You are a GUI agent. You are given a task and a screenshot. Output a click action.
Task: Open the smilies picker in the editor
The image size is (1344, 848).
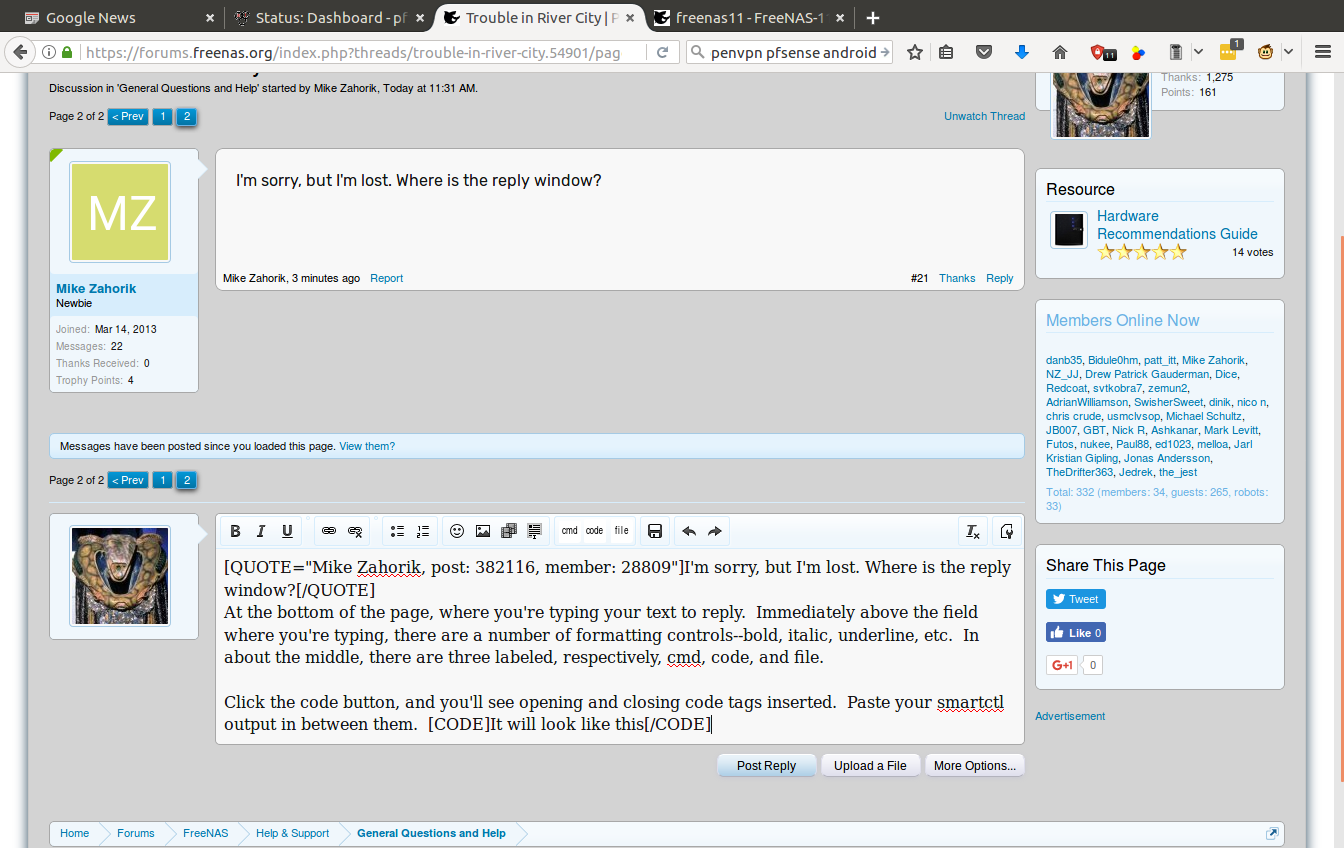(x=457, y=531)
